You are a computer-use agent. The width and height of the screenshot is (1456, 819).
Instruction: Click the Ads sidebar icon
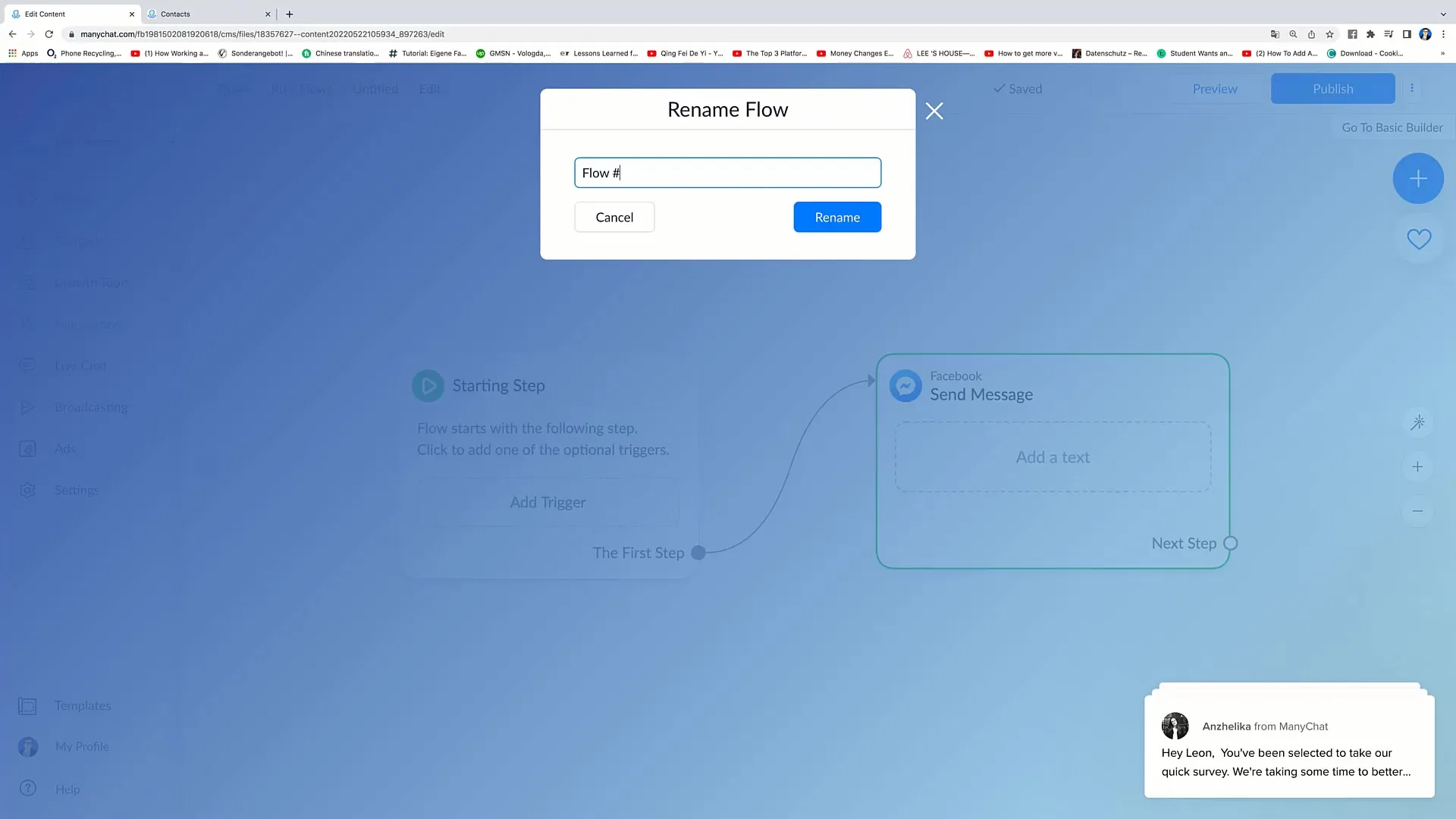(27, 447)
